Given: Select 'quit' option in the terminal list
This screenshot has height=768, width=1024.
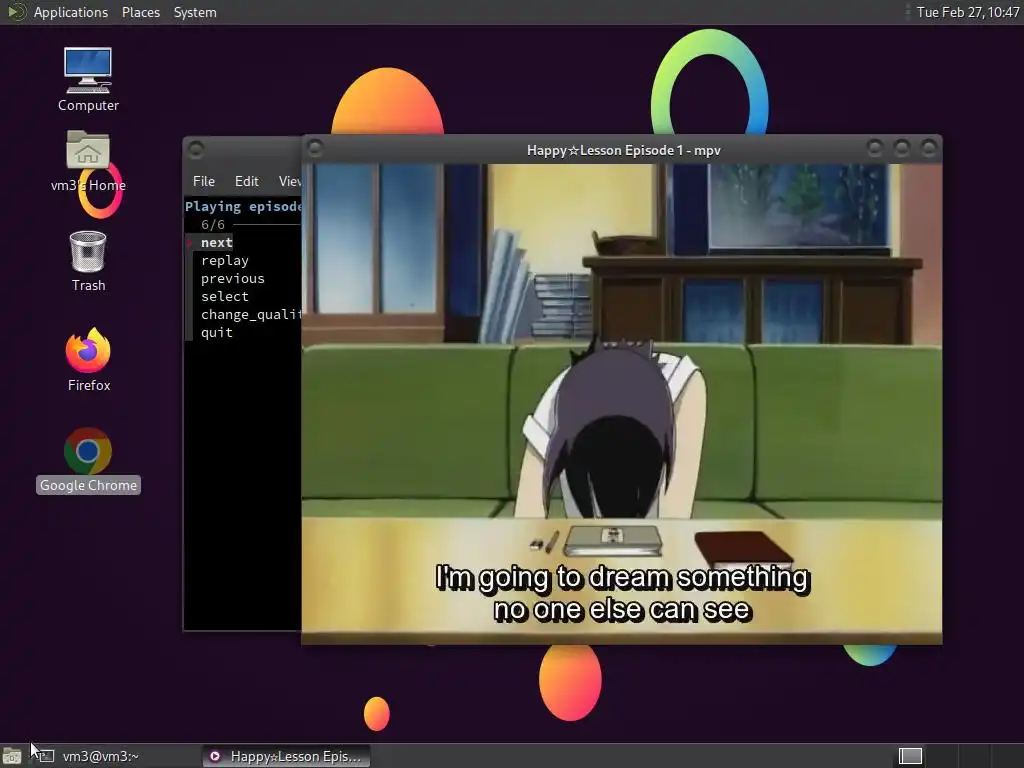Looking at the screenshot, I should click(216, 332).
